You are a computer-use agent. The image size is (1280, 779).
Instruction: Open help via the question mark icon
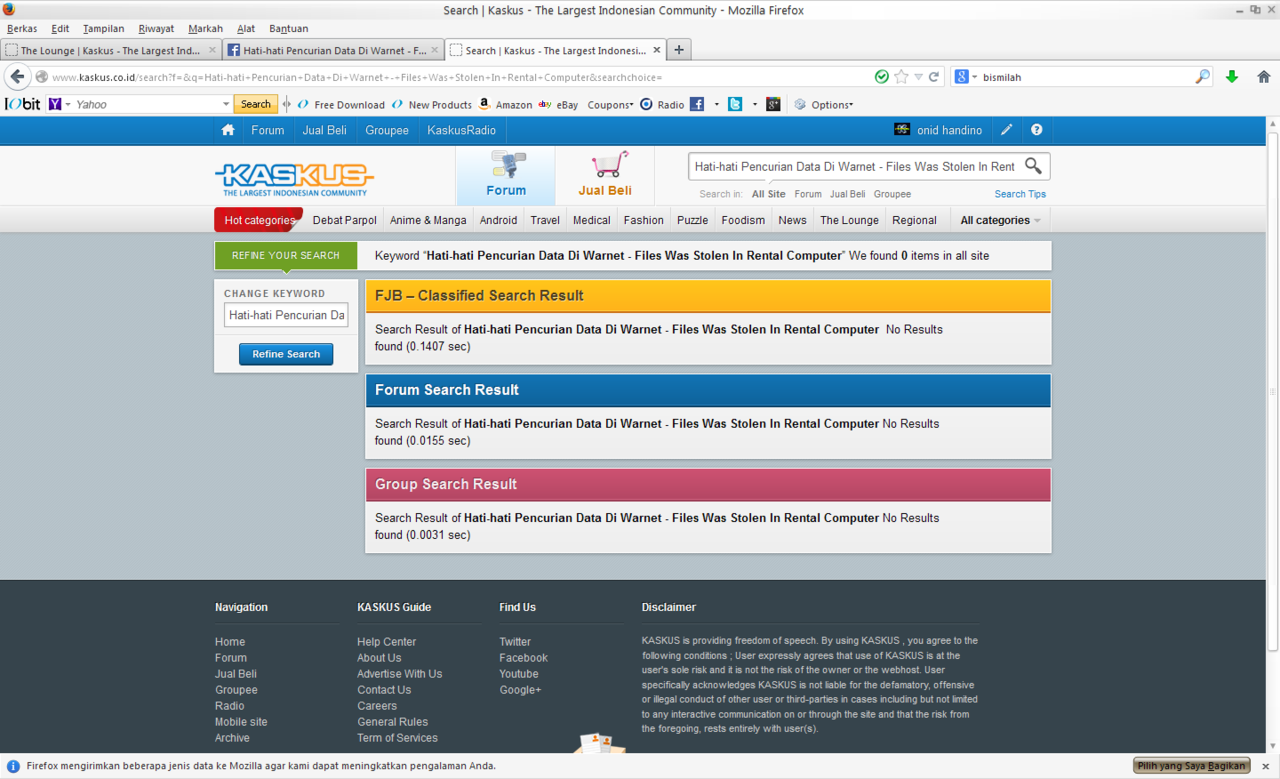click(x=1037, y=130)
